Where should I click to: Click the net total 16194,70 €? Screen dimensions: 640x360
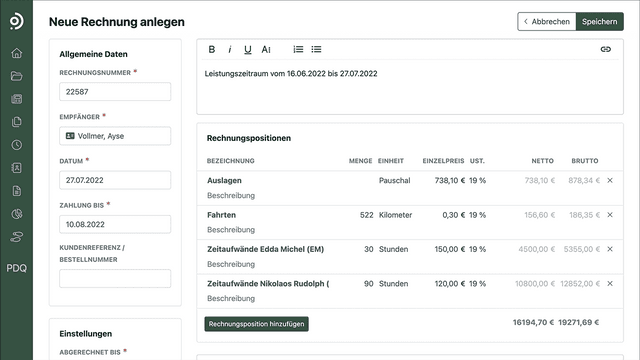(x=533, y=322)
